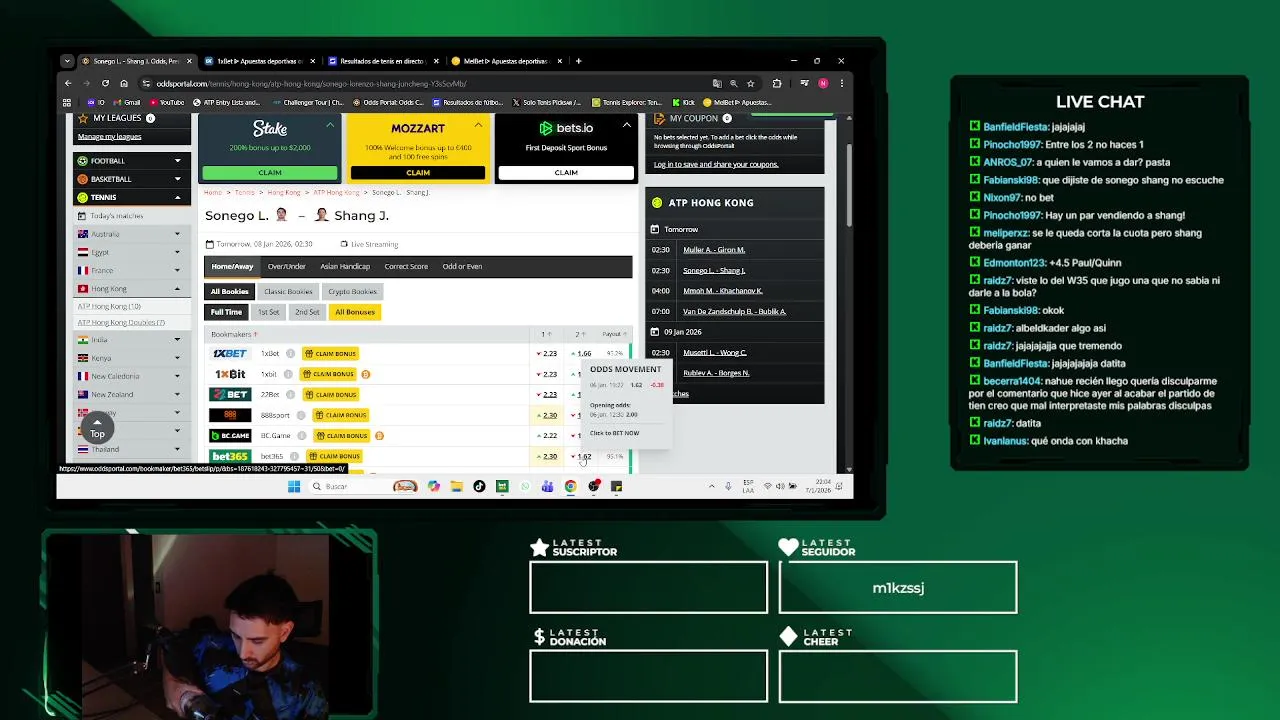Reload the OddsPortal page
This screenshot has height=720, width=1280.
pyautogui.click(x=105, y=83)
